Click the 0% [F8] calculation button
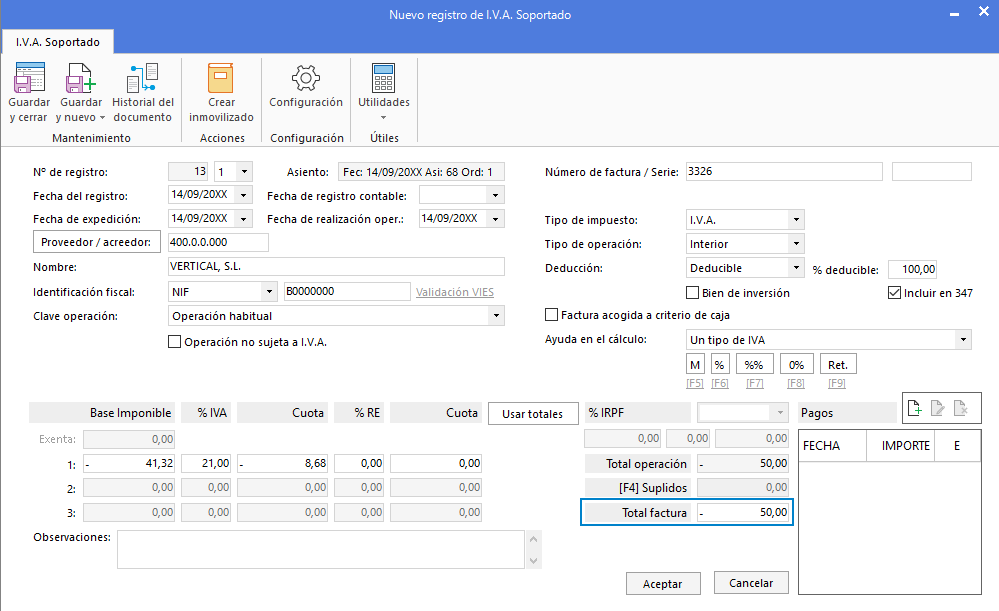Image resolution: width=999 pixels, height=611 pixels. click(x=796, y=364)
